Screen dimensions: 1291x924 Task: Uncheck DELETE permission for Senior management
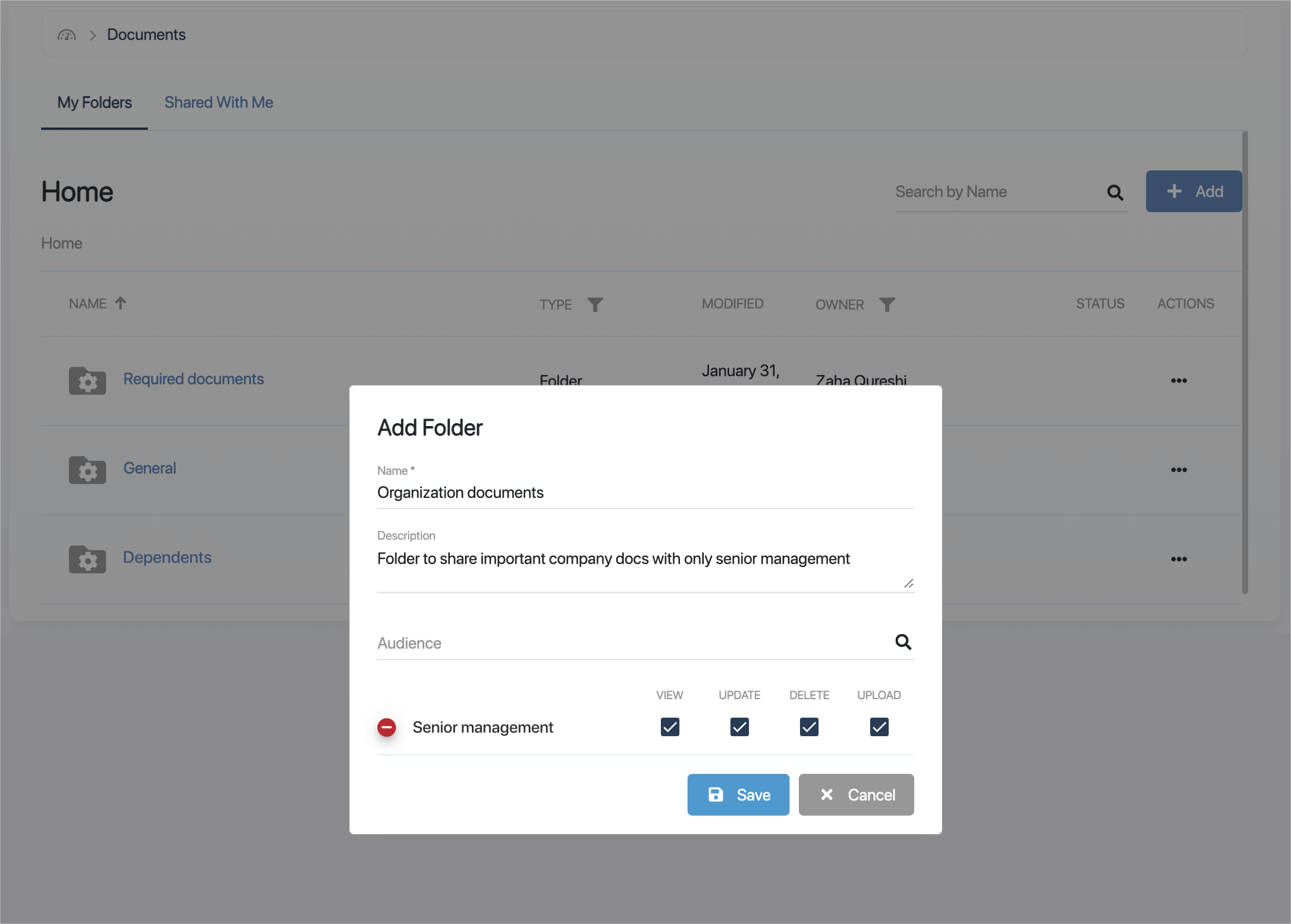click(x=809, y=727)
